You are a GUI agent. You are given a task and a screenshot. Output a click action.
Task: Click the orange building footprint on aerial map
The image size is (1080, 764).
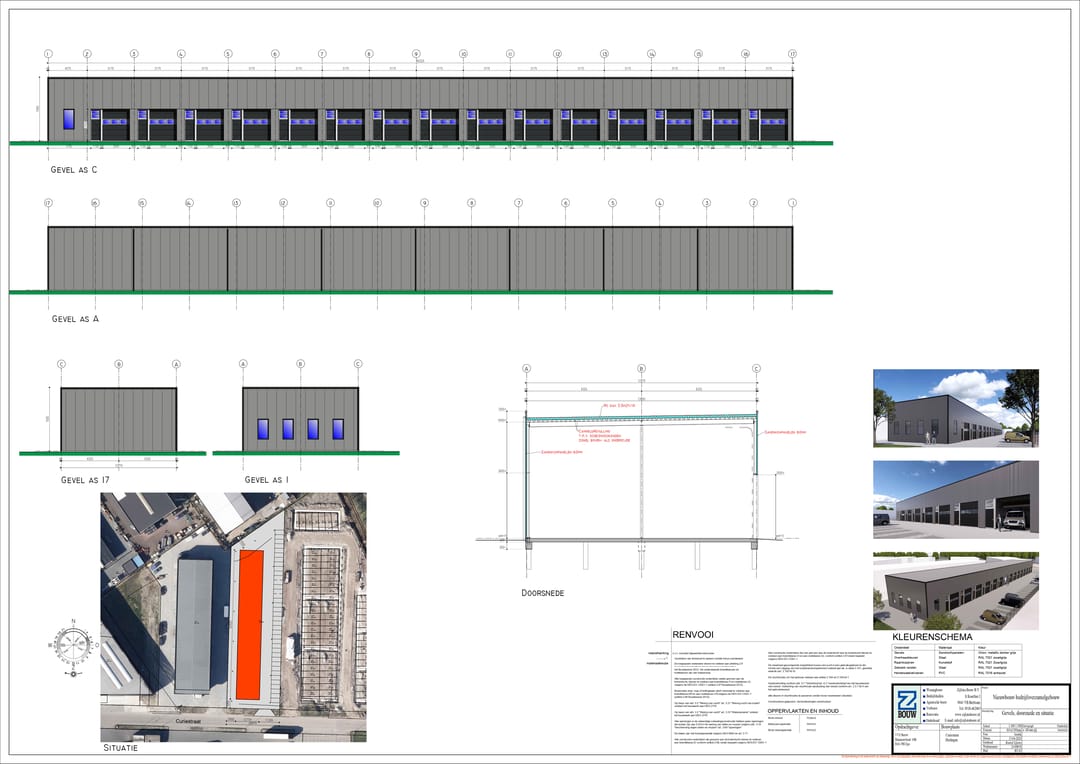250,624
